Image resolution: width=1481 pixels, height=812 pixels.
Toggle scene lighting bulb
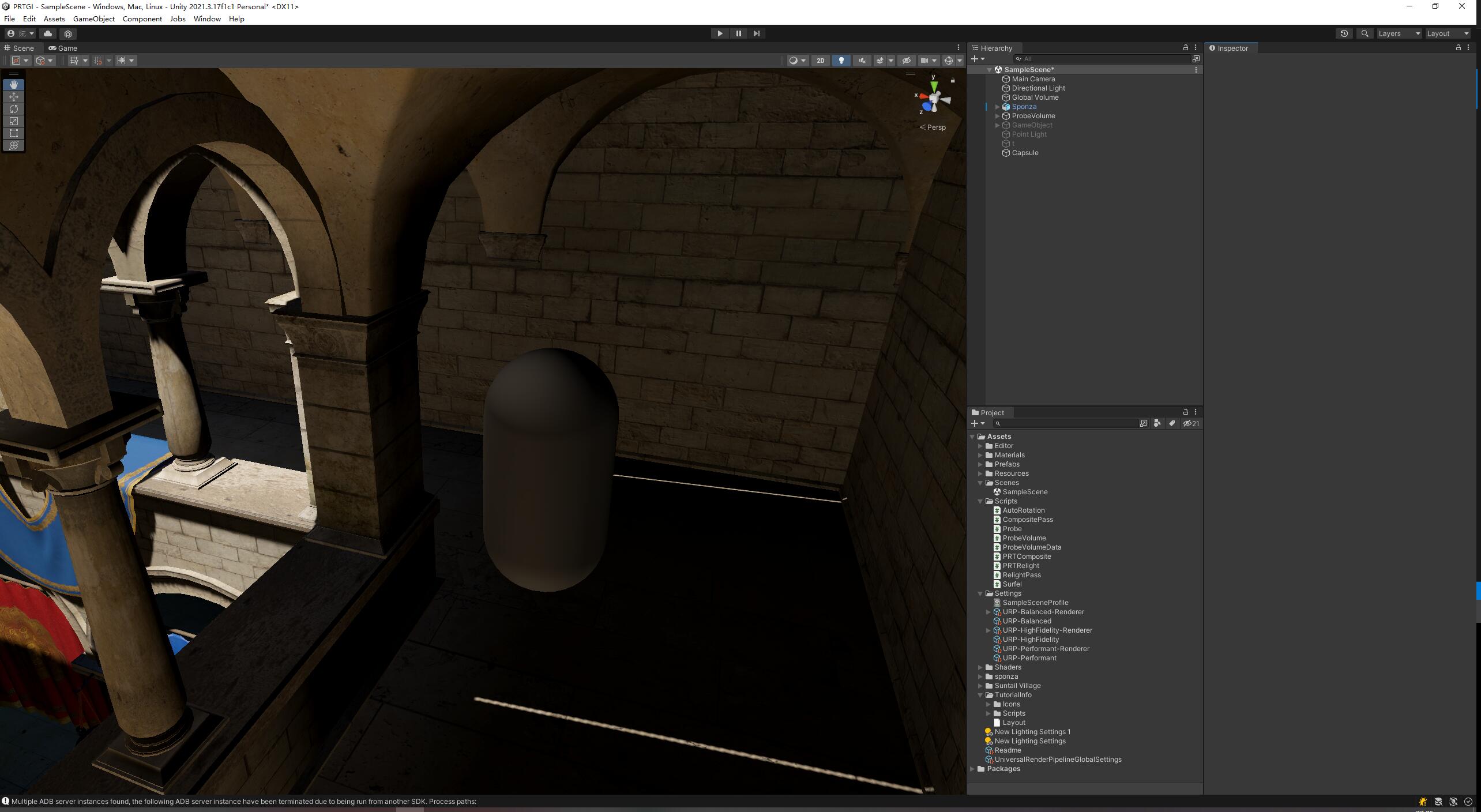click(841, 61)
